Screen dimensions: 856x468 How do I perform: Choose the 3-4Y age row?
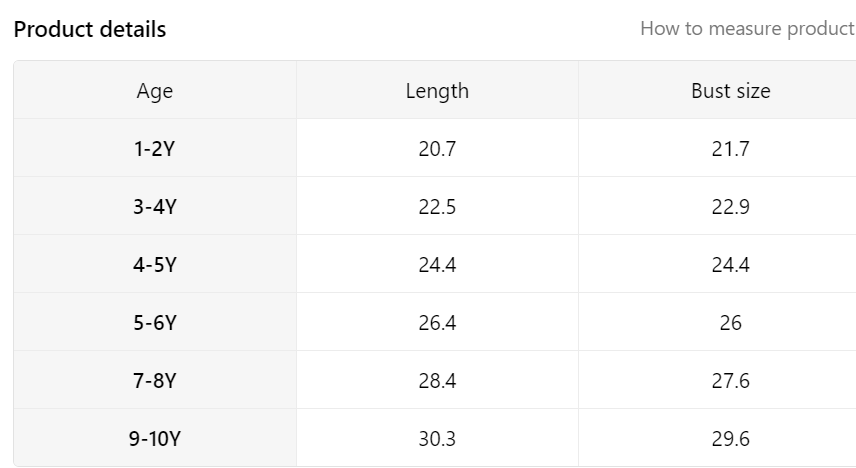pos(155,207)
